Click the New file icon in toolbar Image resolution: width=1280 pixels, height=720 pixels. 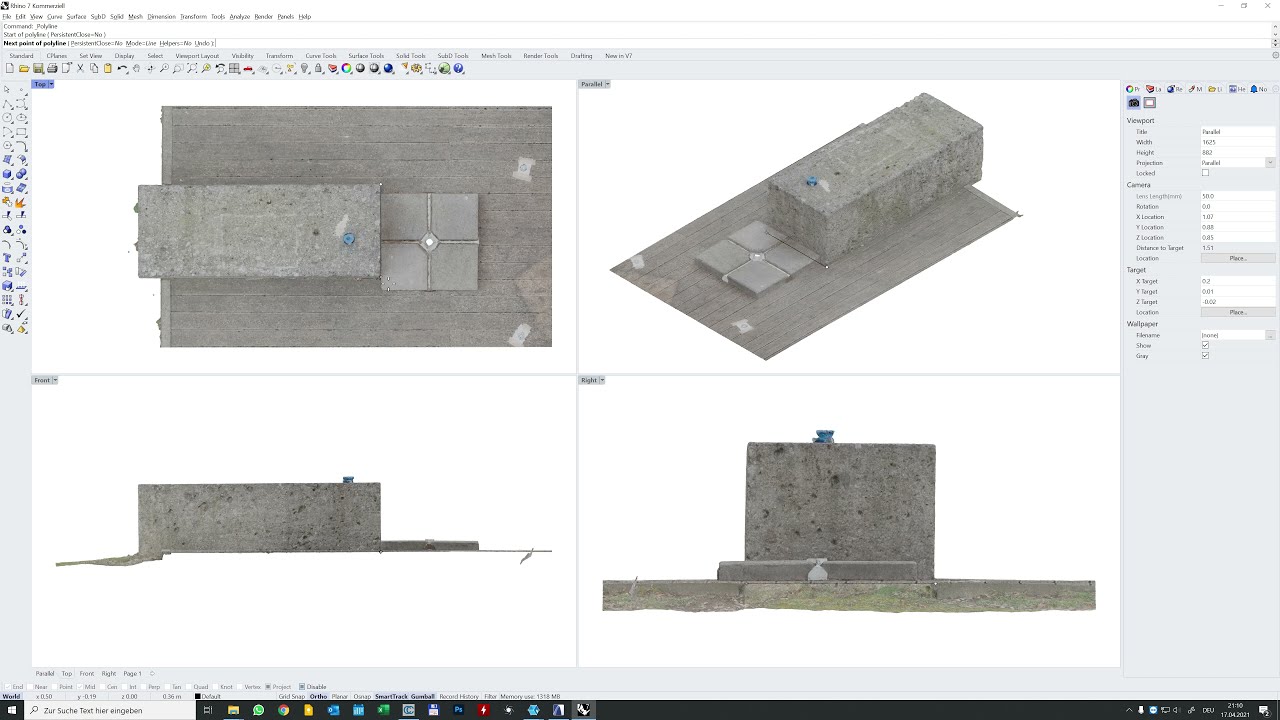pos(9,68)
